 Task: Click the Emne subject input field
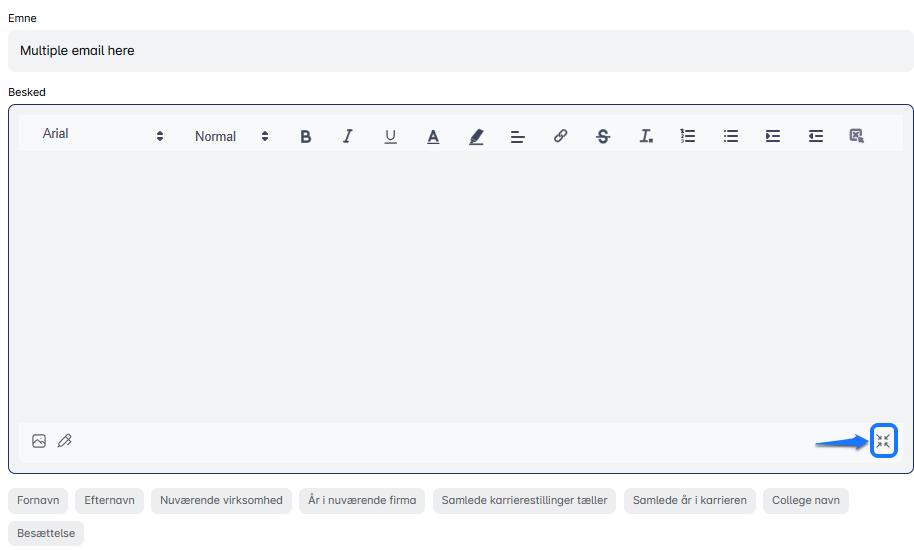click(460, 51)
